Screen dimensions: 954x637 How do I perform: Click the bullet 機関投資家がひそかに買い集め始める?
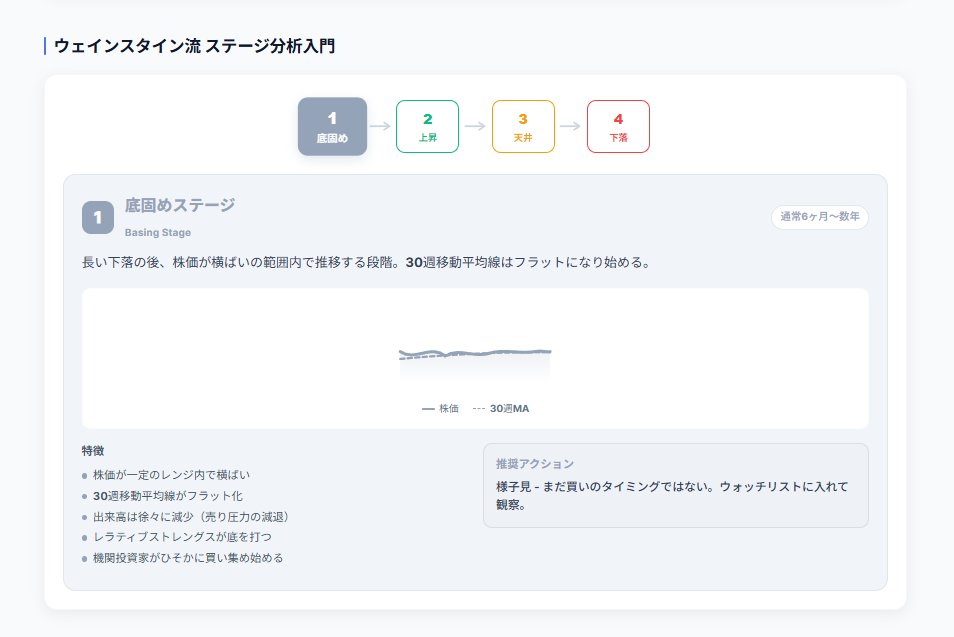pos(188,557)
